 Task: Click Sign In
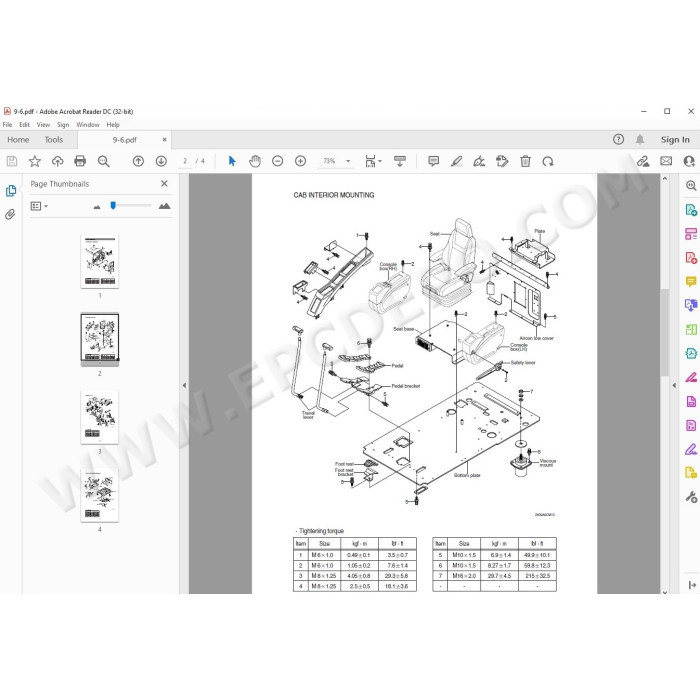coord(675,140)
